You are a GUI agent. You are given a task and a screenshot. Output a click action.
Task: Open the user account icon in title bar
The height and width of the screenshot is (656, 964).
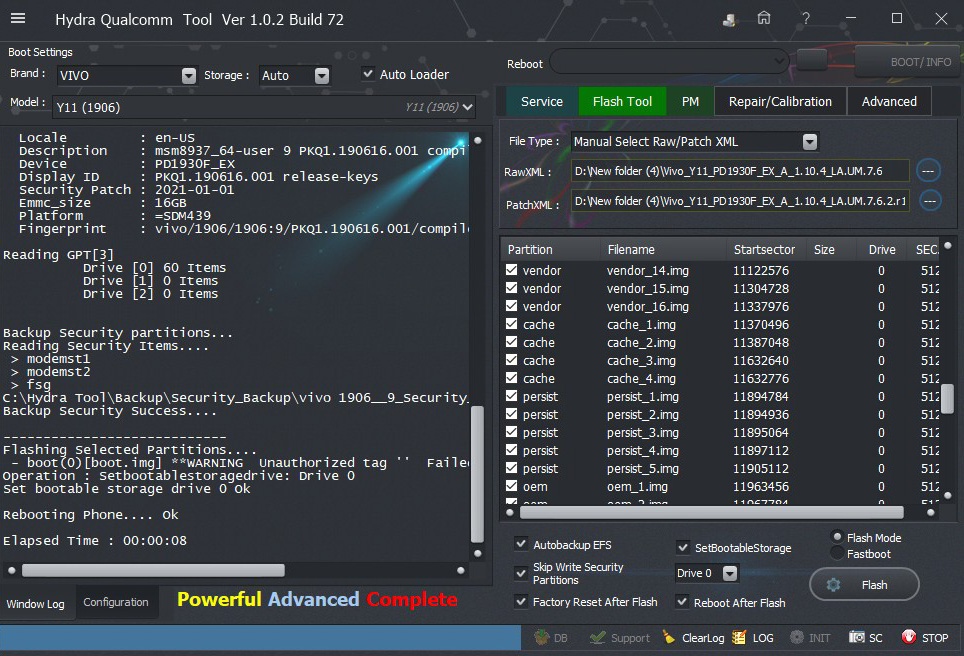pos(729,20)
